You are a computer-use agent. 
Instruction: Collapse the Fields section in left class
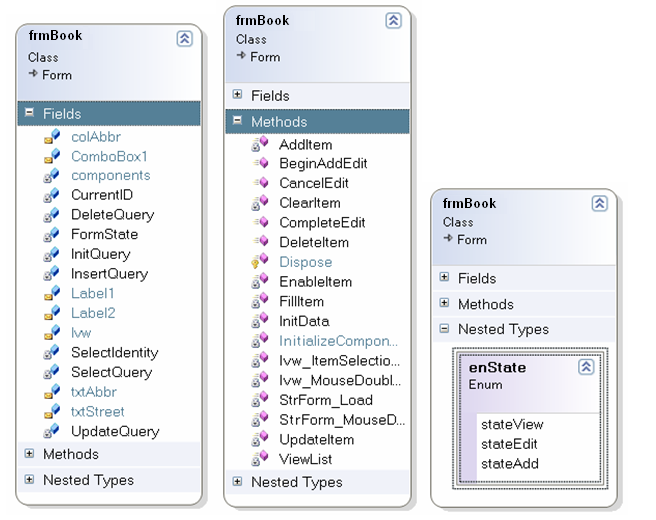tap(29, 113)
